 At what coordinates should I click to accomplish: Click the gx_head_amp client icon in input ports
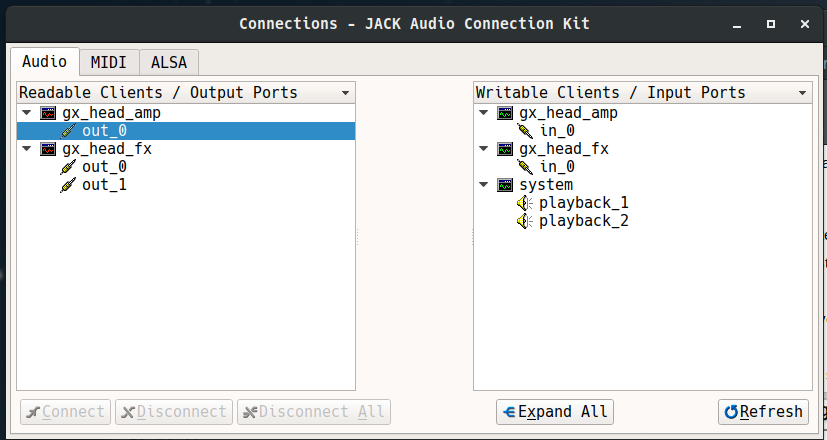505,113
